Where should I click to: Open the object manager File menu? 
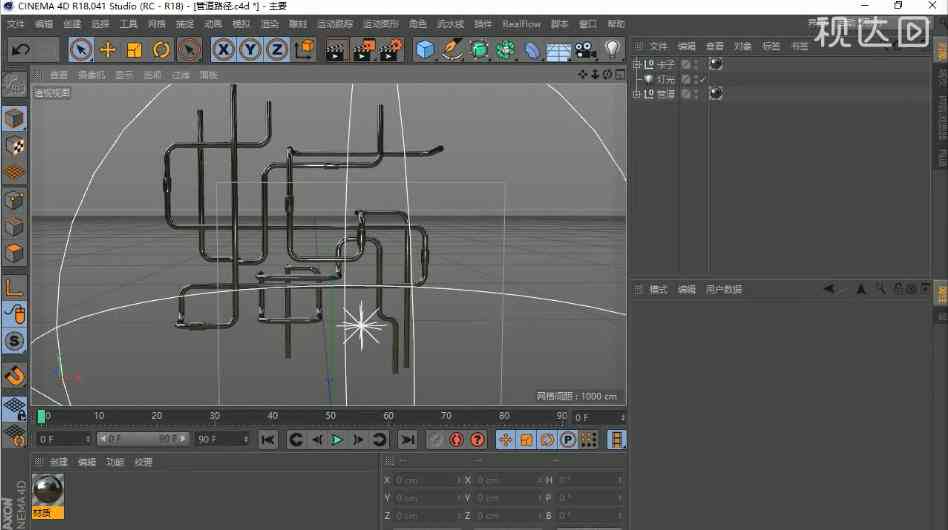click(x=658, y=46)
